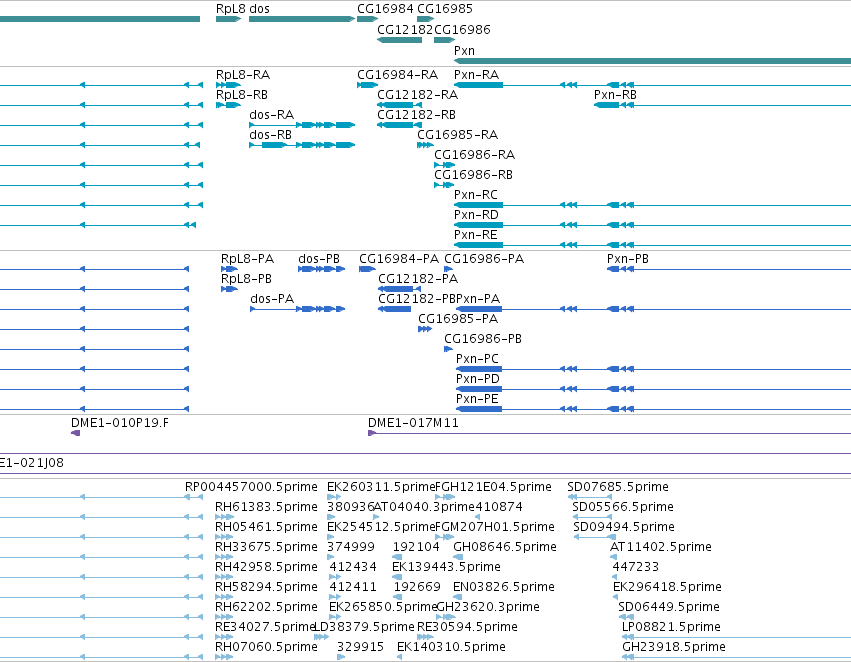Select transcript CG16986-RA
This screenshot has width=851, height=662.
click(474, 155)
